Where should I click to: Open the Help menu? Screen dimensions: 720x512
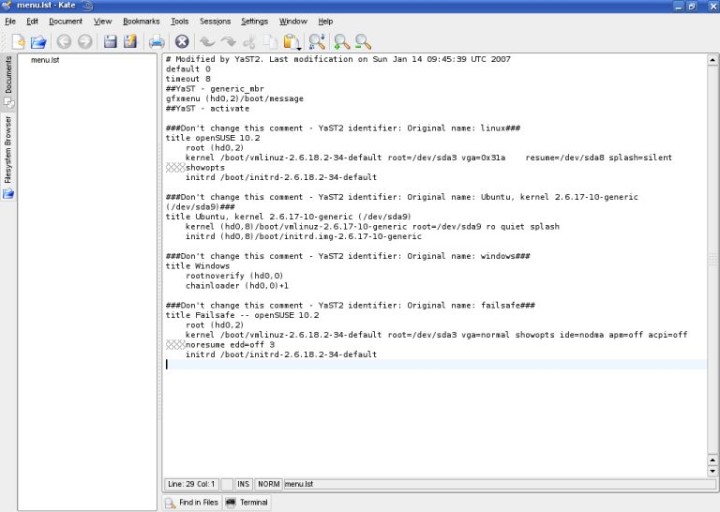(x=326, y=21)
